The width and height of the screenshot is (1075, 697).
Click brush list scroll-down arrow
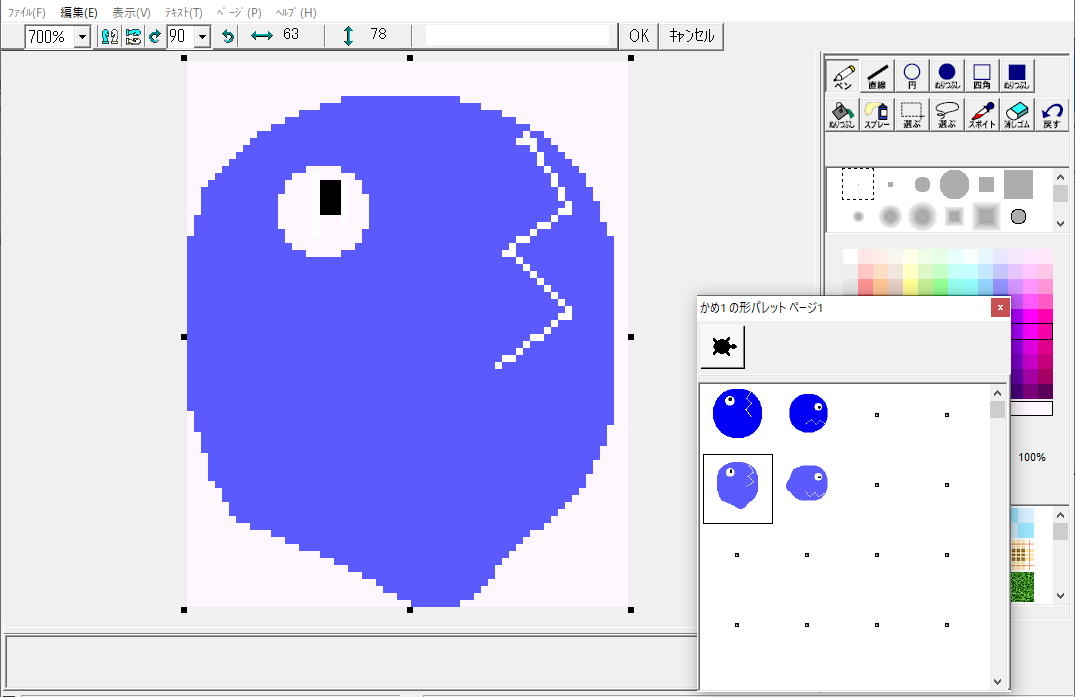pyautogui.click(x=1060, y=223)
